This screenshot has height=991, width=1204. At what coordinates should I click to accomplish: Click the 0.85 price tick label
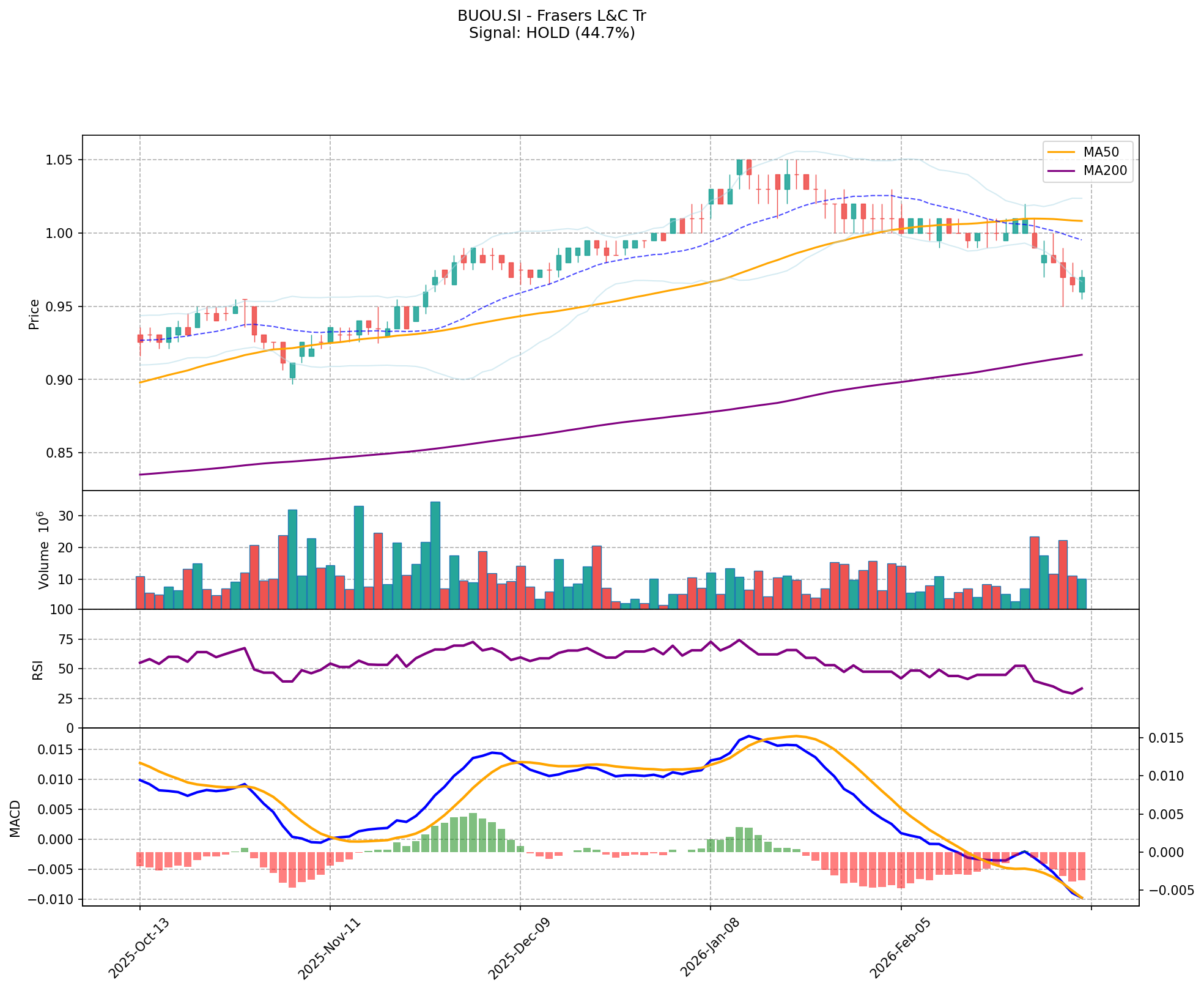(x=60, y=453)
